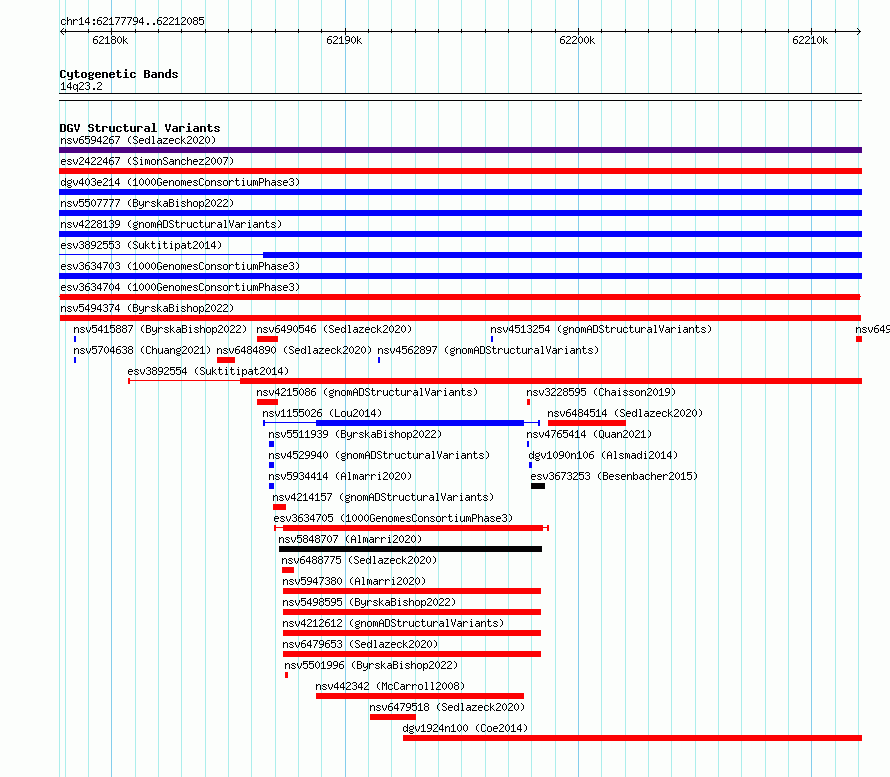
Task: Click nsv3228595 (Chaisson2019) label
Action: point(601,392)
